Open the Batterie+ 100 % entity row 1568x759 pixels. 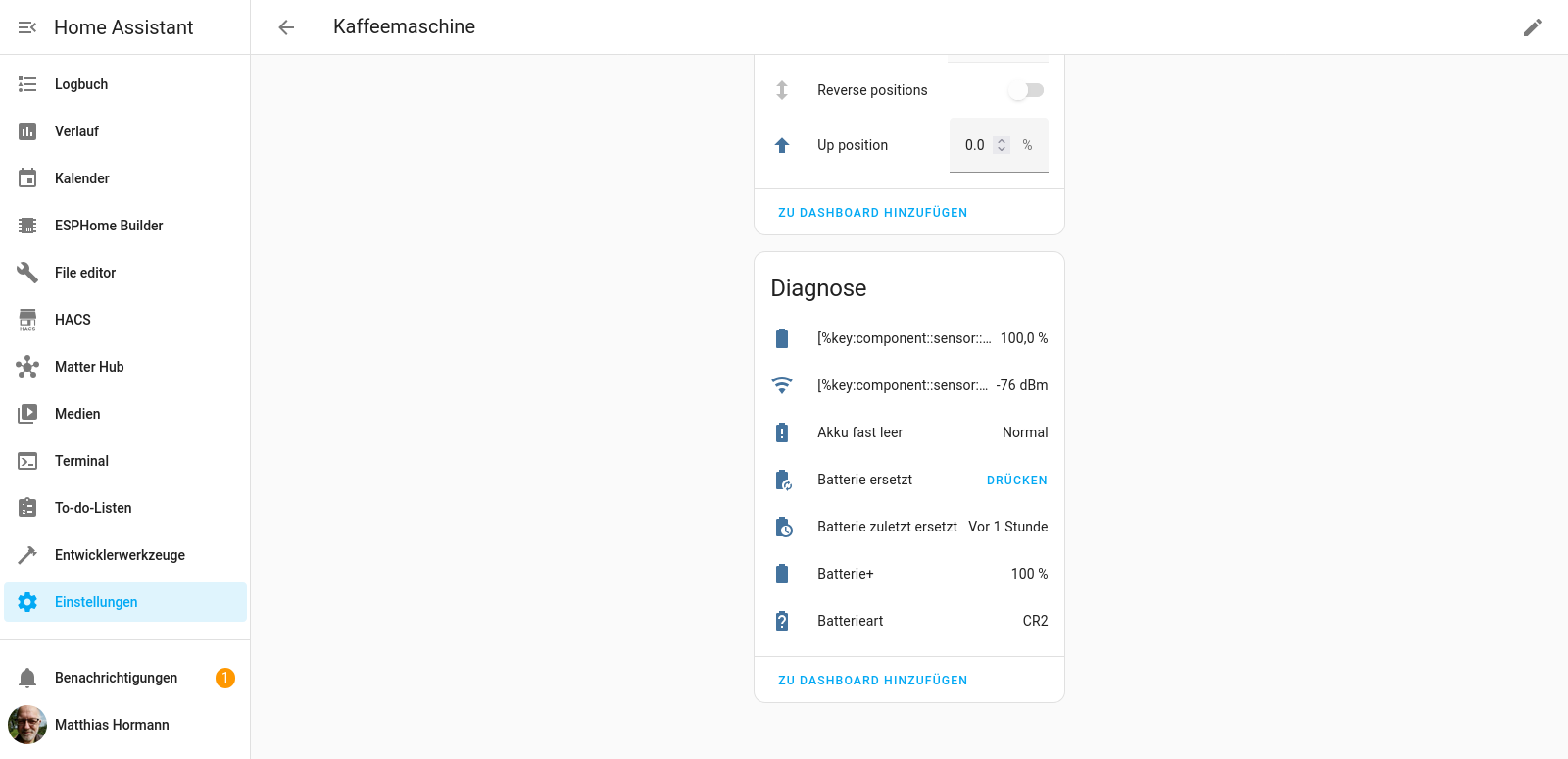click(x=909, y=574)
